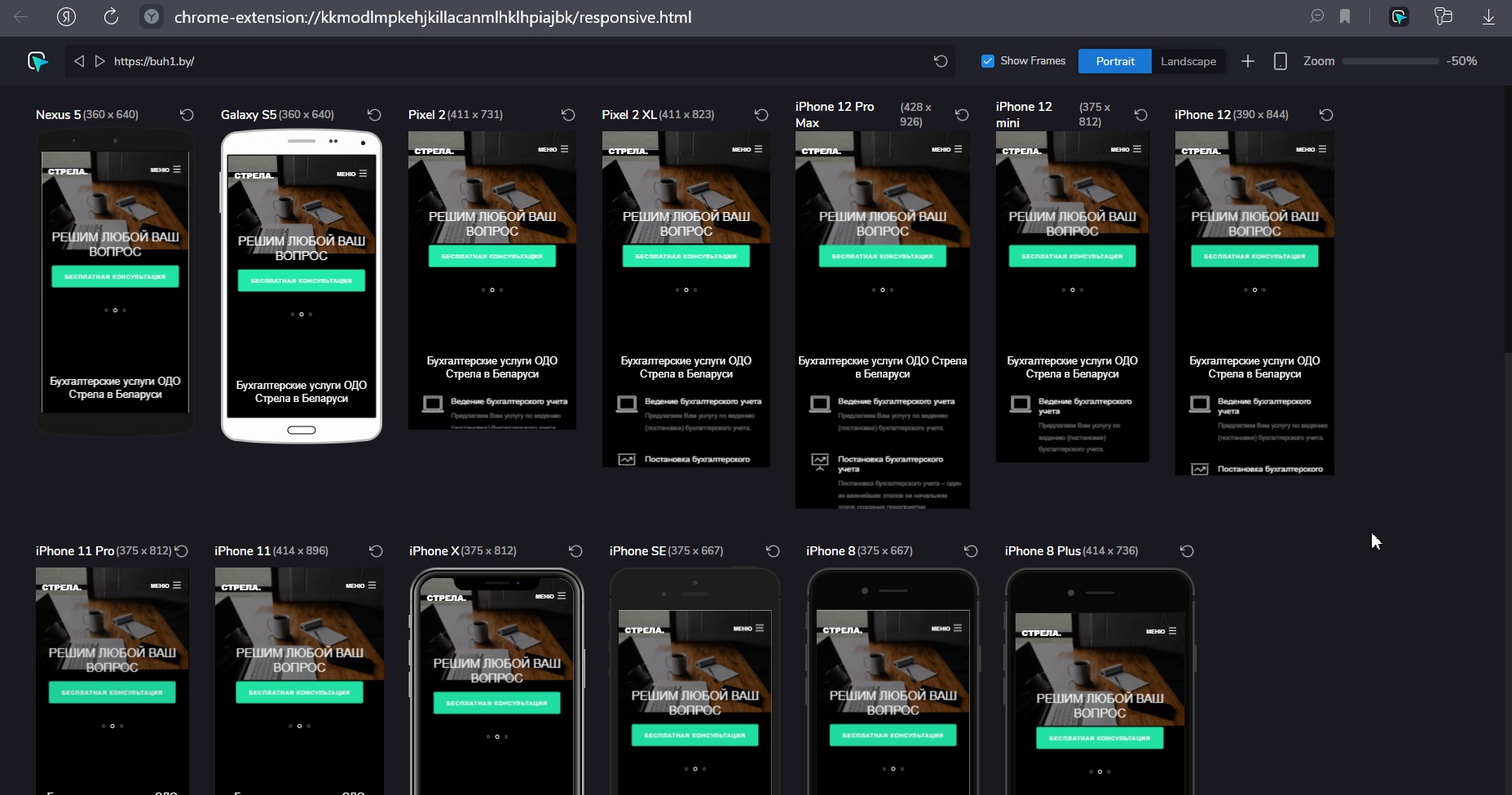Go back with the toolbar left triangle

click(79, 61)
